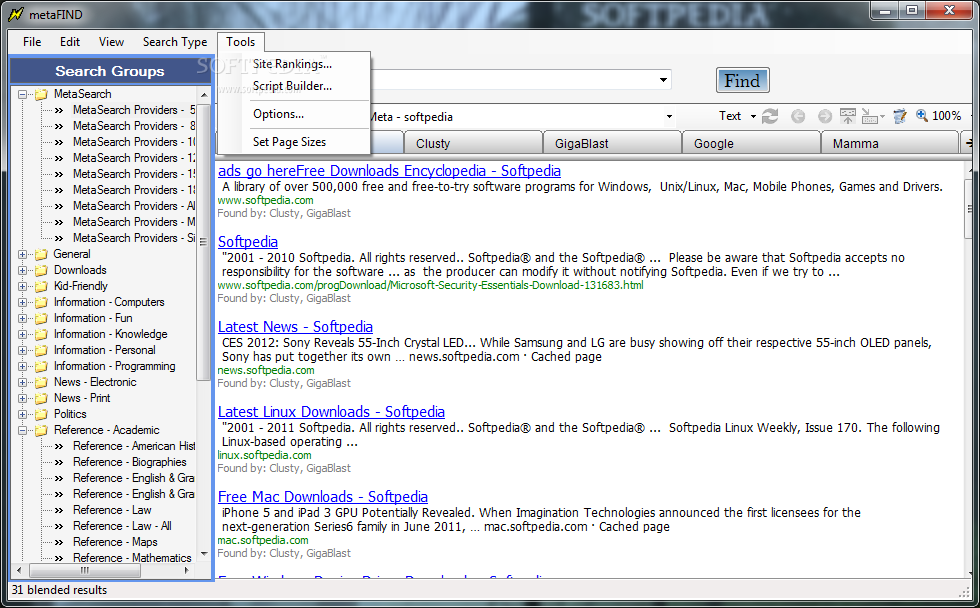980x608 pixels.
Task: Collapse the MetaSearch tree node
Action: click(x=22, y=94)
